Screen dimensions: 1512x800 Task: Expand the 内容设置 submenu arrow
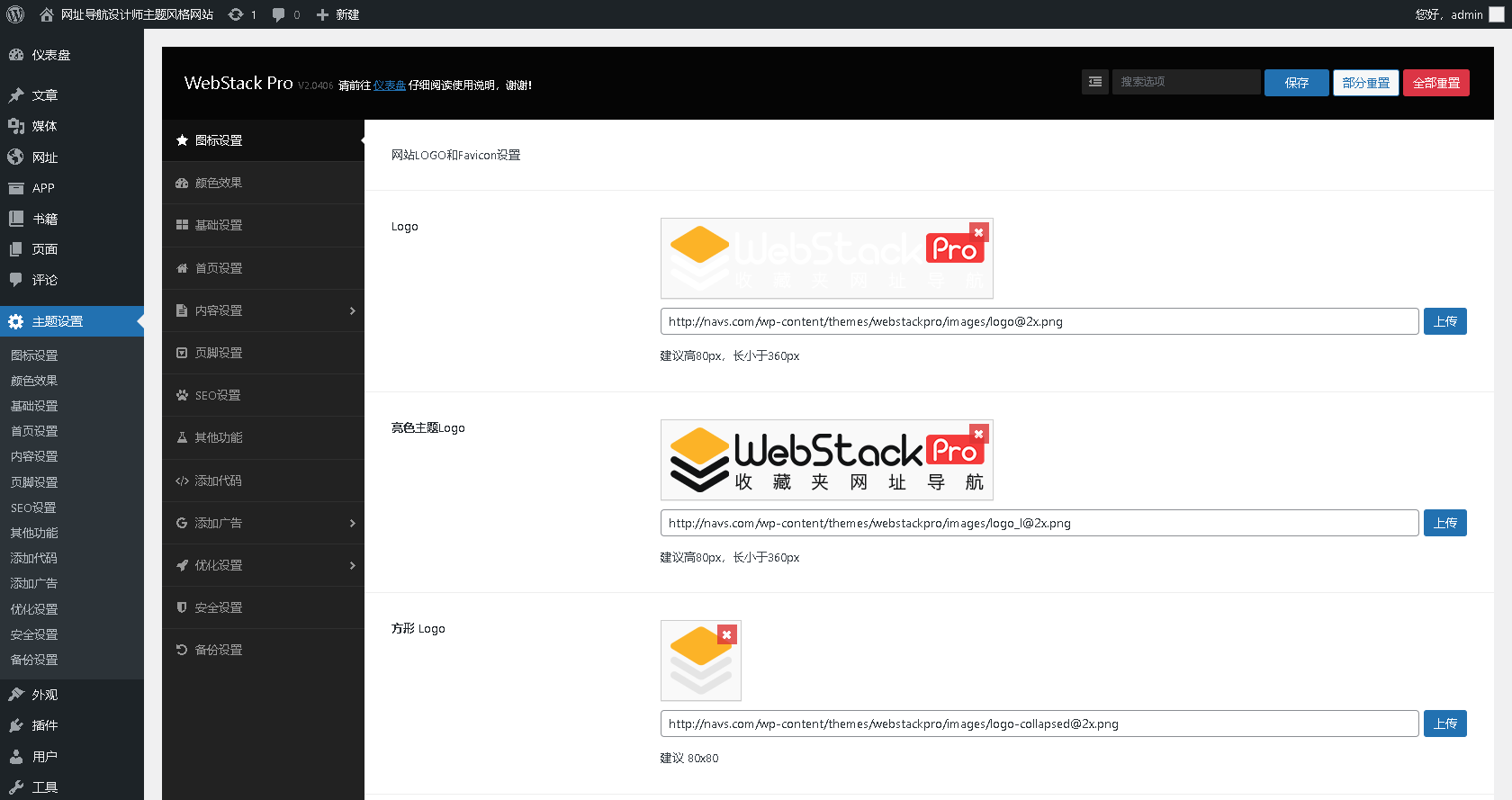coord(352,310)
